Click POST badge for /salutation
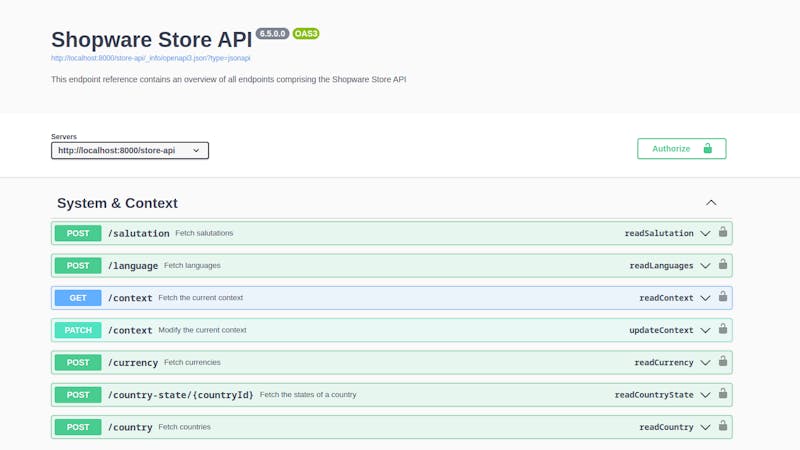The height and width of the screenshot is (450, 800). [x=78, y=233]
